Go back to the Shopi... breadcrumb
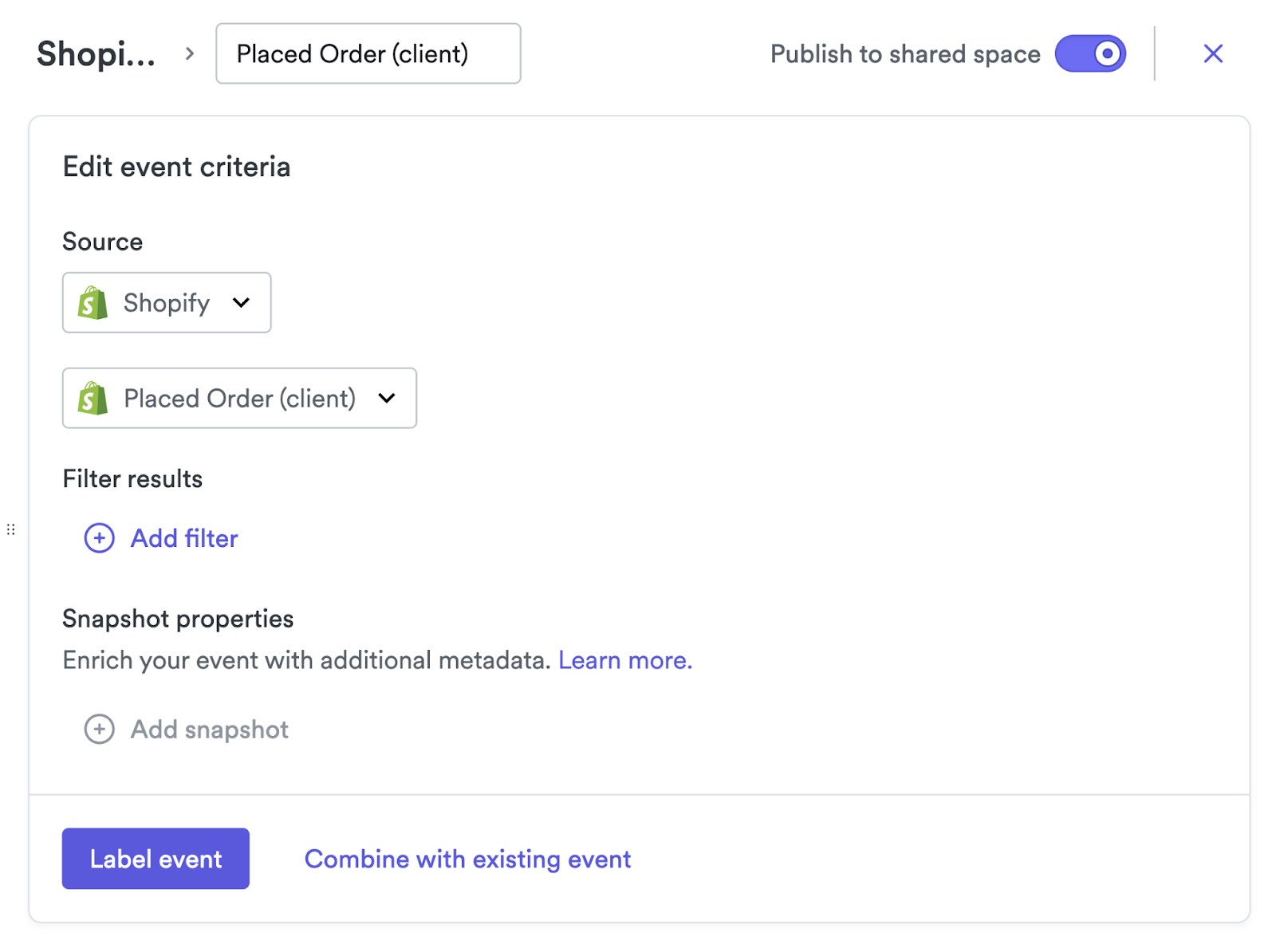Viewport: 1276px width, 952px height. (x=96, y=54)
